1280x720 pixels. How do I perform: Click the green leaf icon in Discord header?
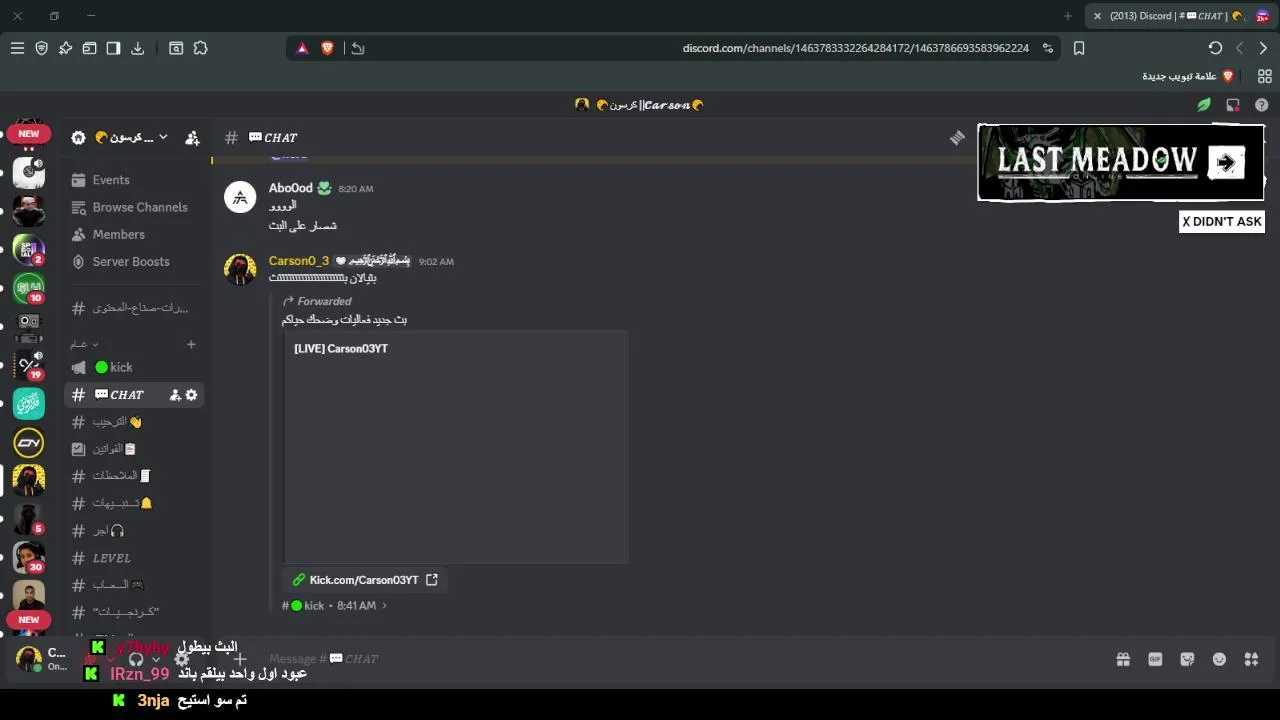(x=1204, y=105)
